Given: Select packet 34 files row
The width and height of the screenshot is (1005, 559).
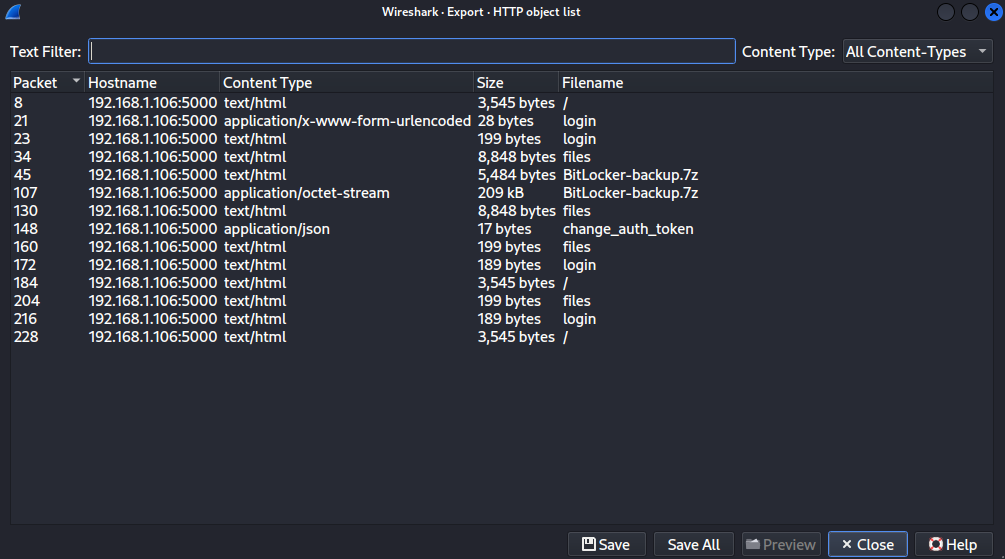Looking at the screenshot, I should click(x=502, y=157).
